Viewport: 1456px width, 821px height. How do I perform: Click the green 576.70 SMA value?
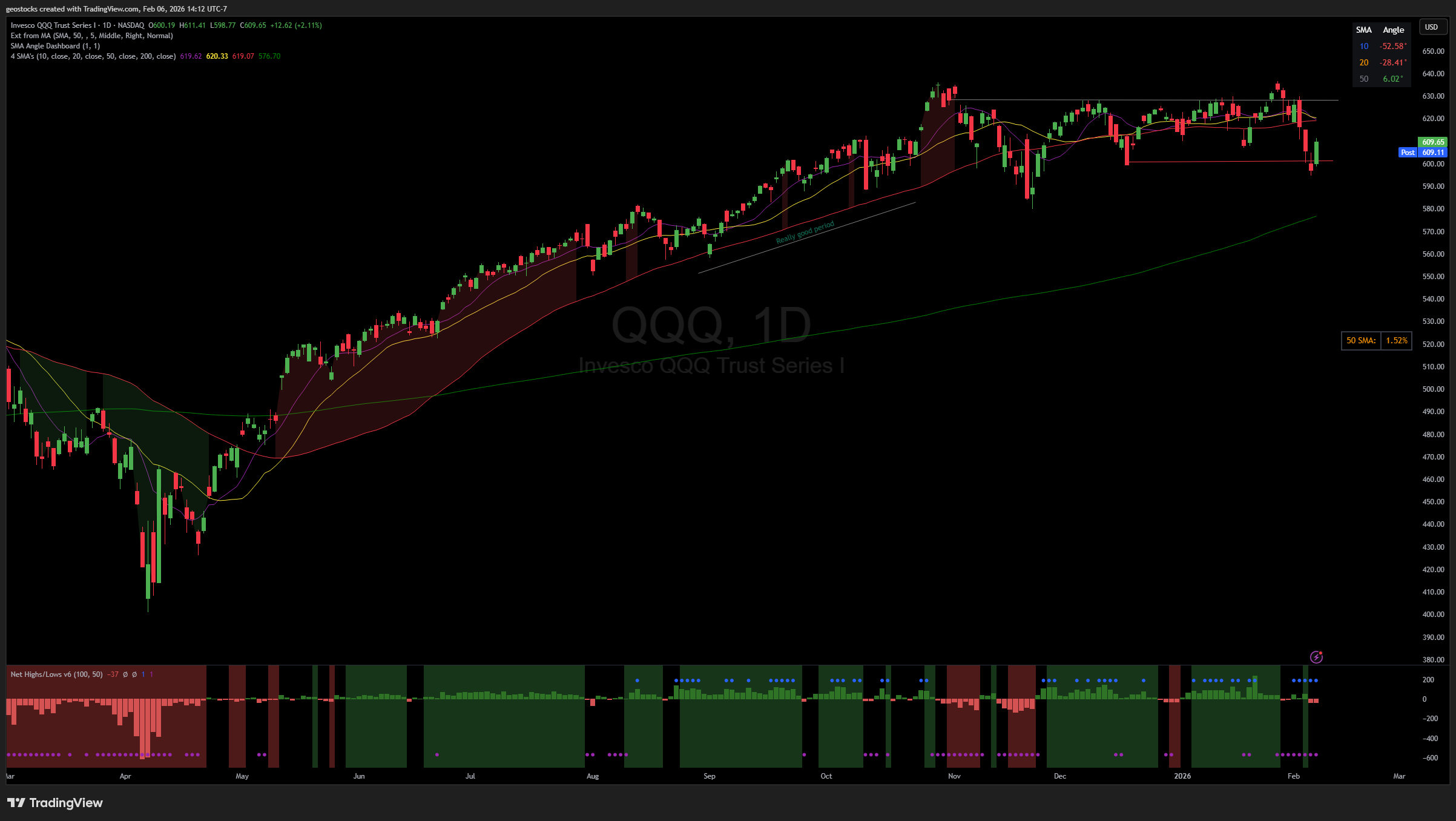(x=269, y=56)
